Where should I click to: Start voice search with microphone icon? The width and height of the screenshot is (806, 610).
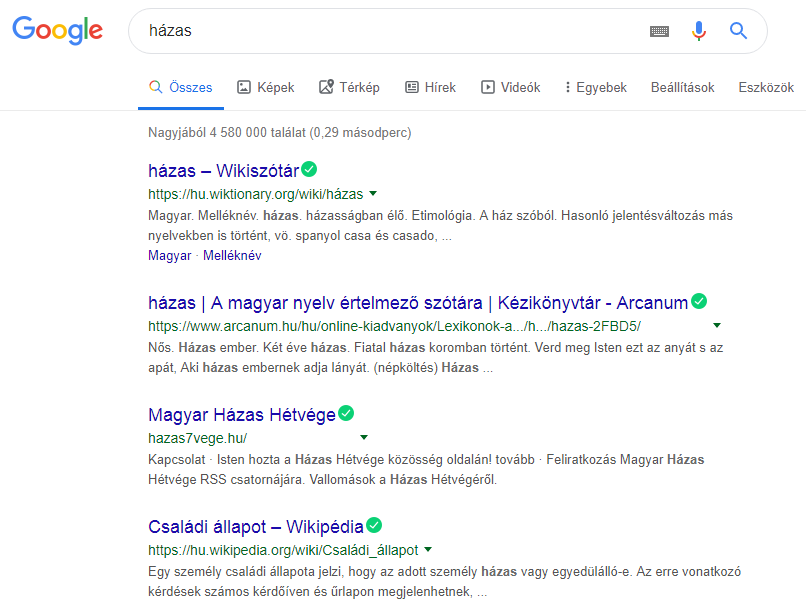point(698,31)
